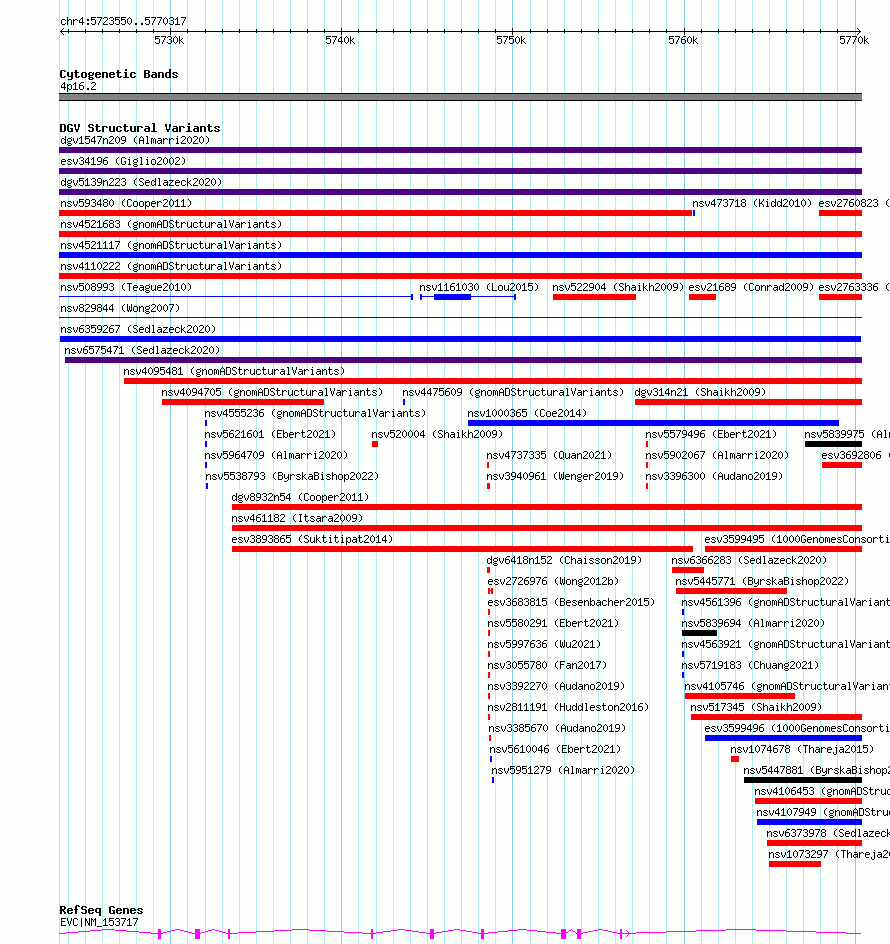Click nsv3055780 (Fan2017) label

click(x=547, y=666)
